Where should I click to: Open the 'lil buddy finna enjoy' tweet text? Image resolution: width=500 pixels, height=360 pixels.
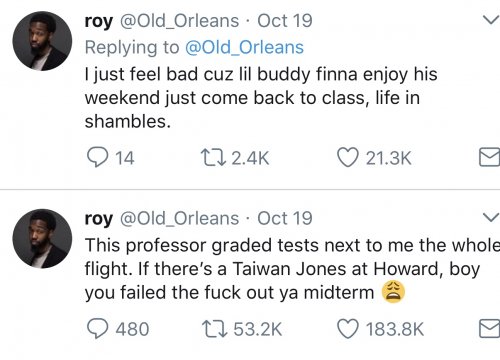pos(261,97)
